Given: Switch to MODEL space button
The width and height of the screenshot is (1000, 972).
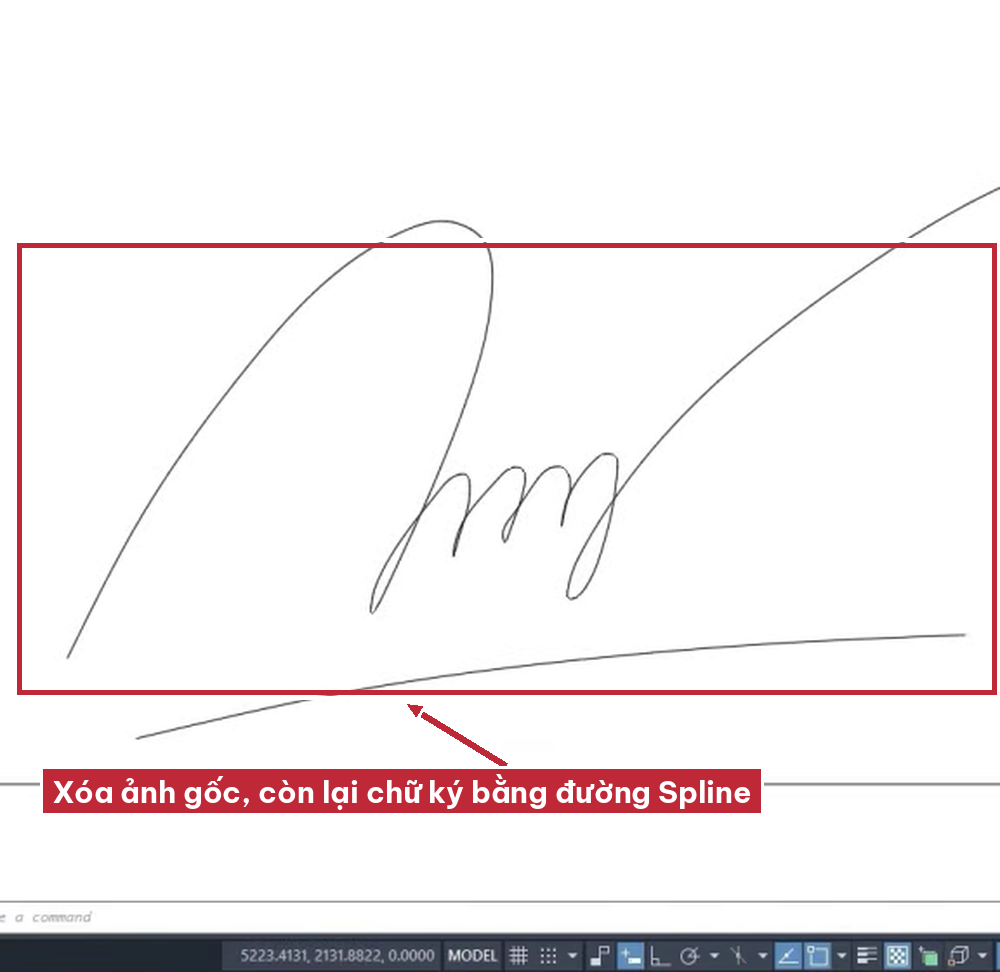Looking at the screenshot, I should [x=472, y=955].
